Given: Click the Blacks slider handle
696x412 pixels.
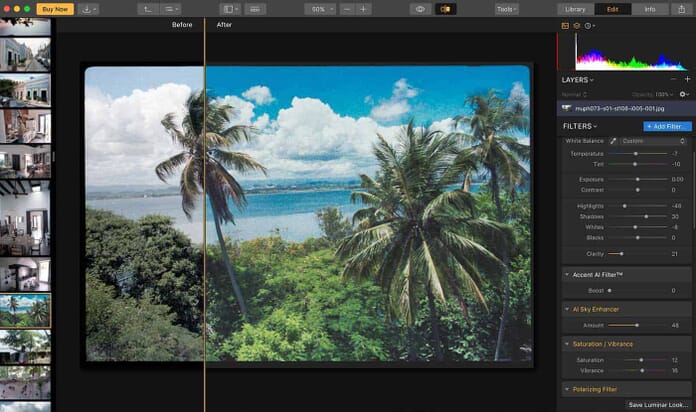Looking at the screenshot, I should tap(637, 238).
